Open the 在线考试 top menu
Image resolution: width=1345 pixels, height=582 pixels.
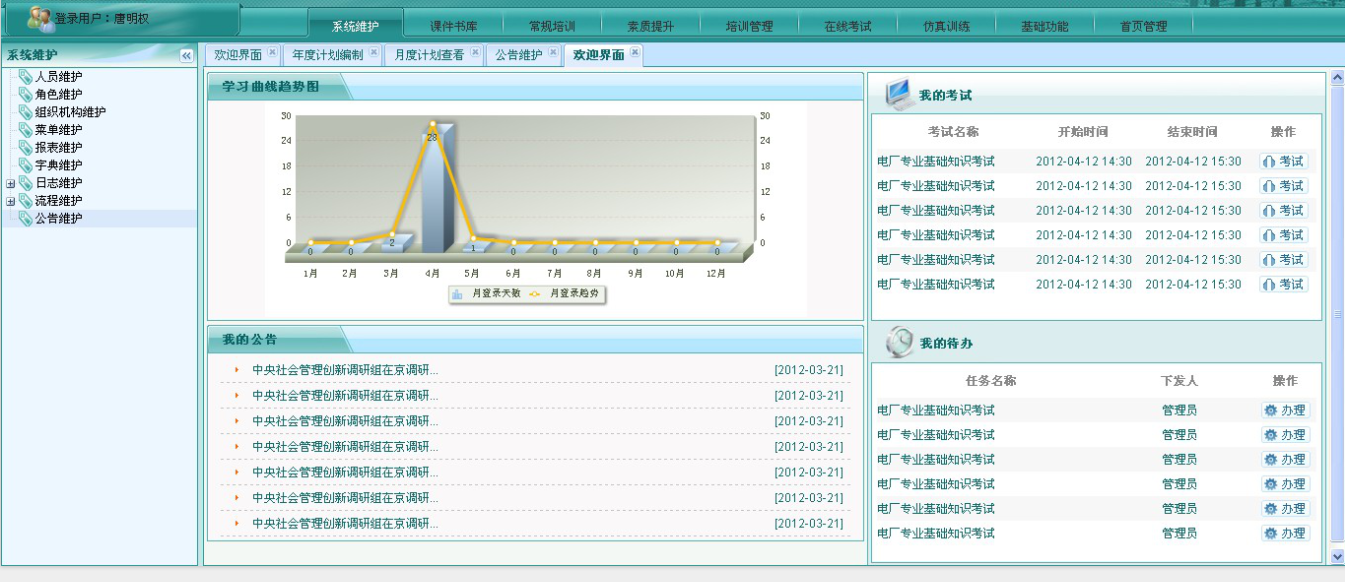pyautogui.click(x=847, y=27)
